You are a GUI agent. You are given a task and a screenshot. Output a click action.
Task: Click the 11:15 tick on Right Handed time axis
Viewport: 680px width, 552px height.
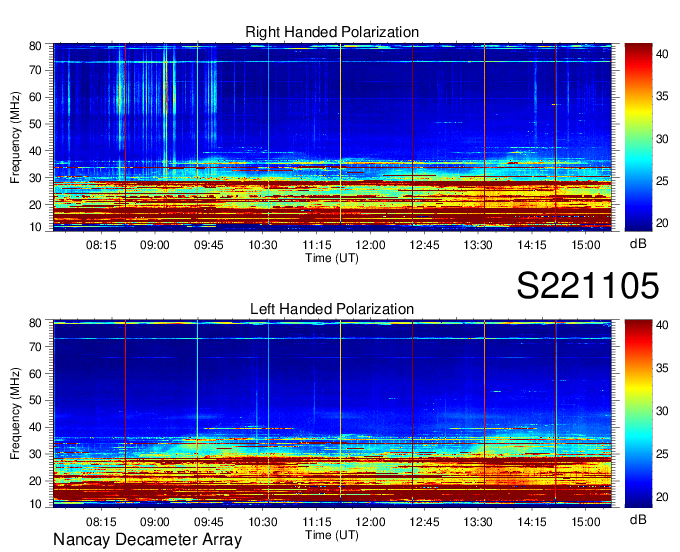coord(317,245)
